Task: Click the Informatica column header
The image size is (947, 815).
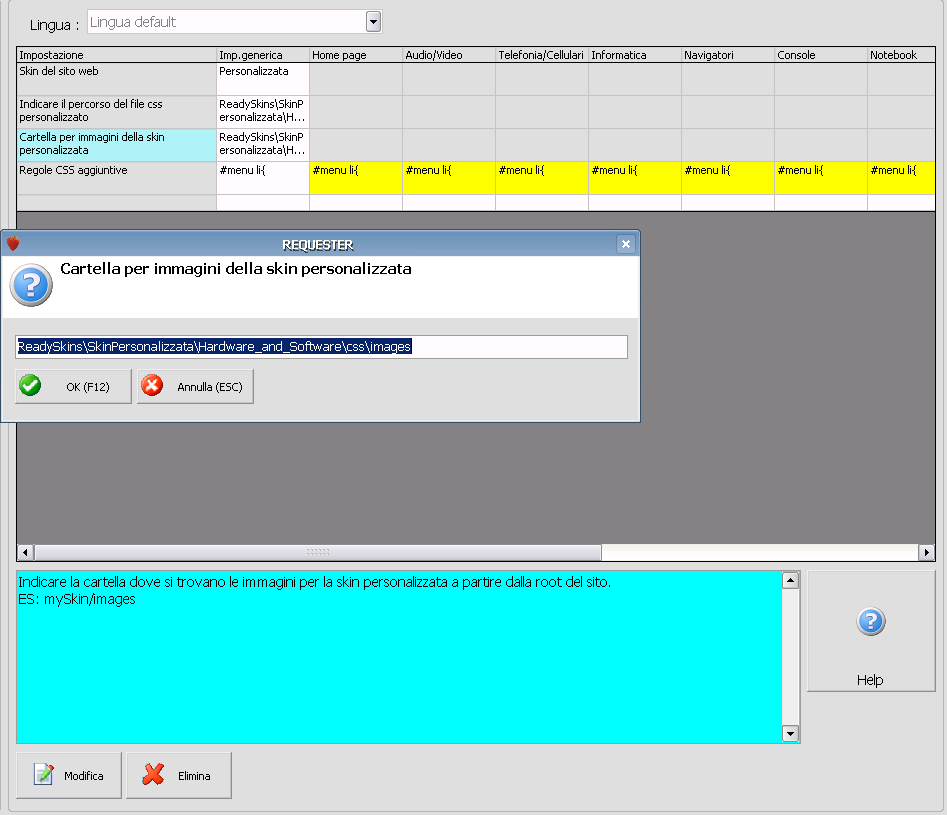Action: tap(635, 55)
